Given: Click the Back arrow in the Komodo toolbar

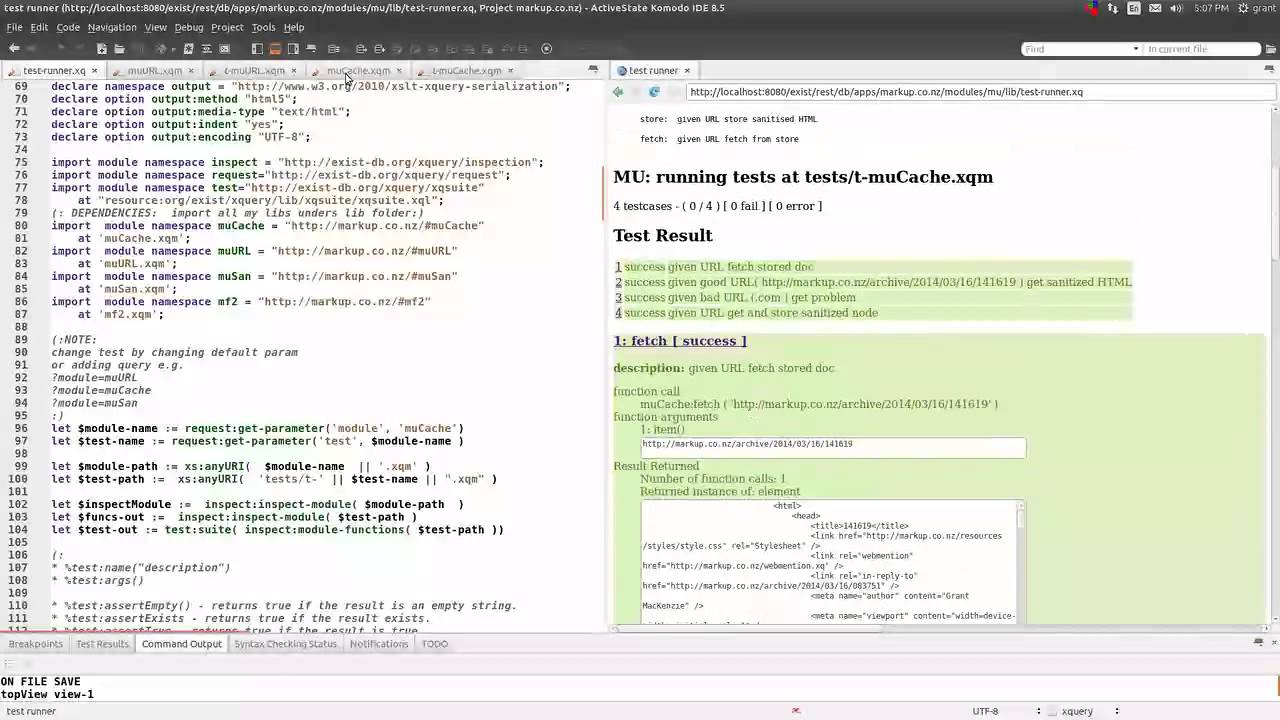Looking at the screenshot, I should click(14, 48).
